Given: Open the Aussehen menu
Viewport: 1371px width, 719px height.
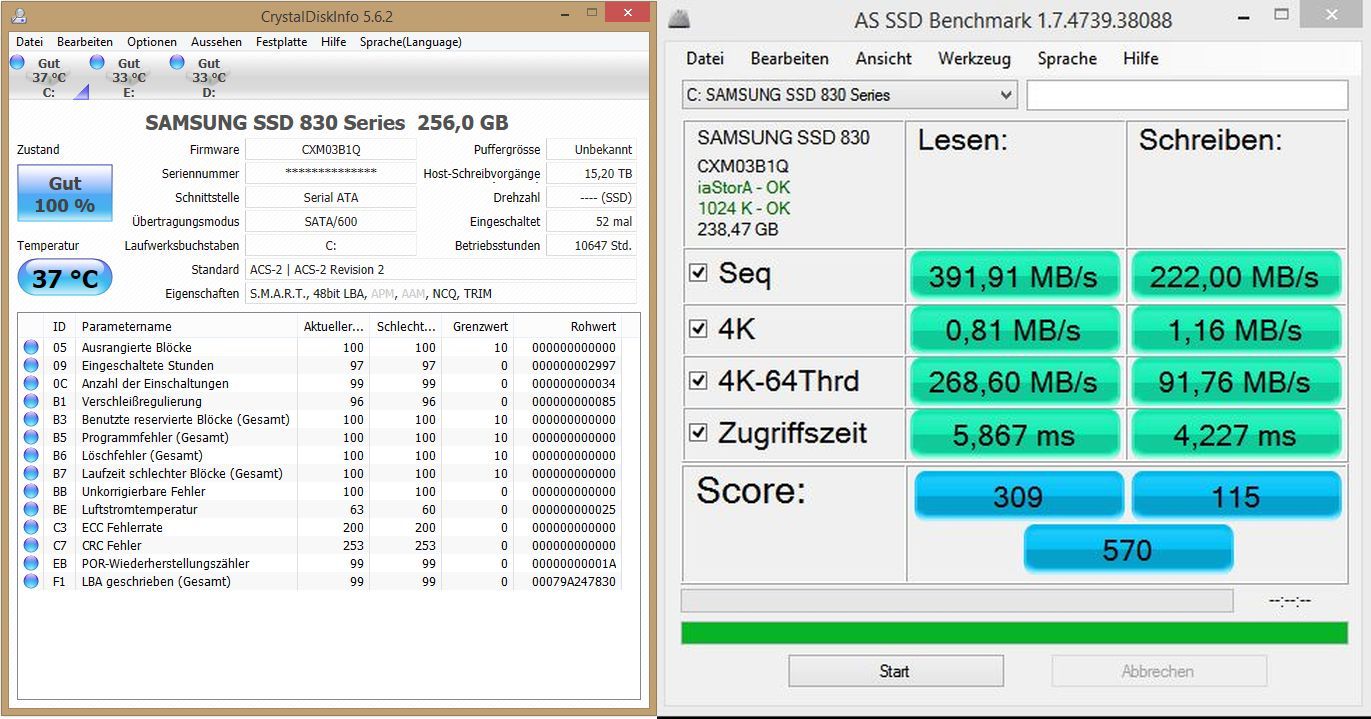Looking at the screenshot, I should point(216,42).
